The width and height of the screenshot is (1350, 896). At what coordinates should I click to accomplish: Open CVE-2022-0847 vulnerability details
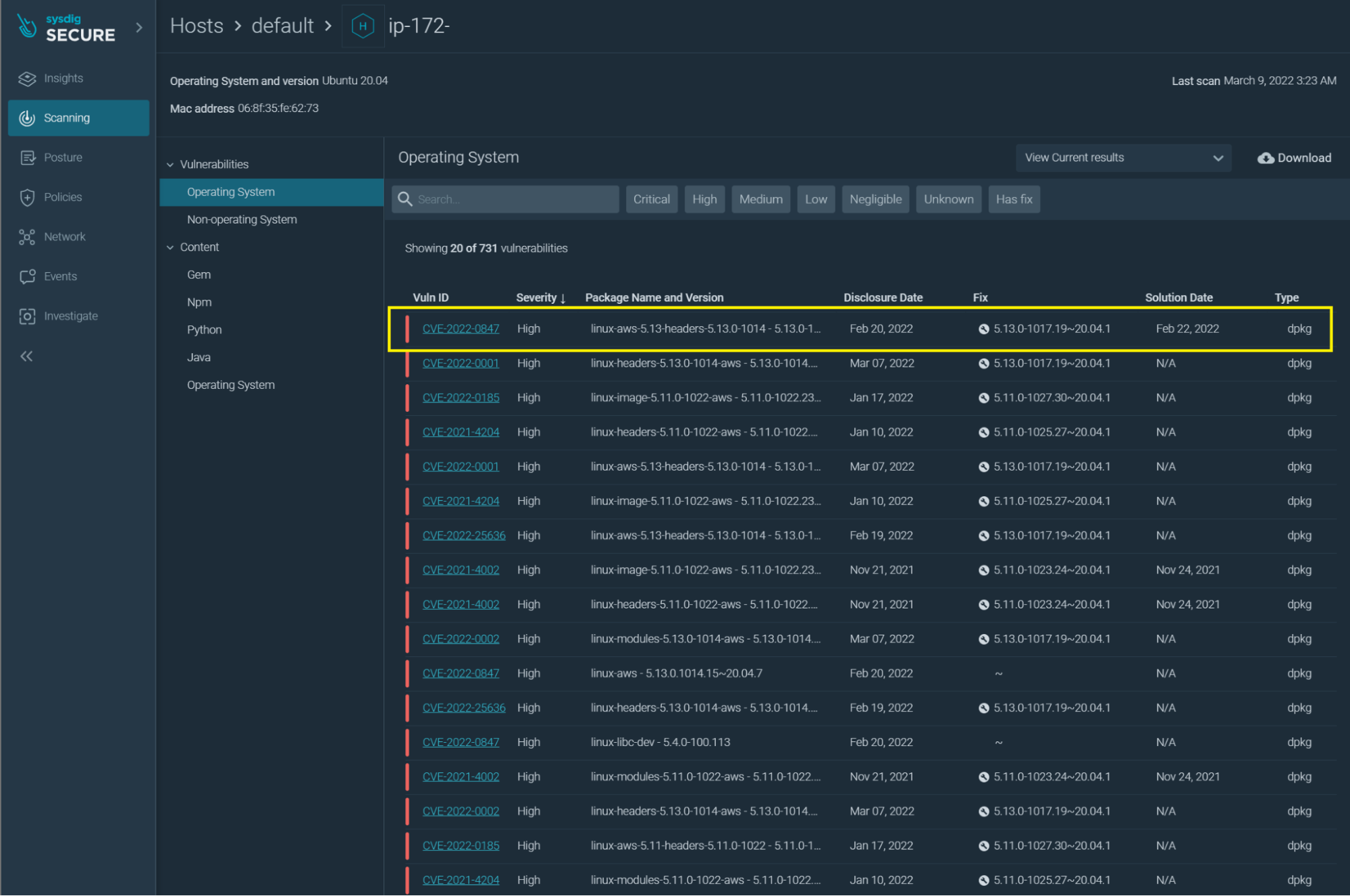[x=461, y=328]
